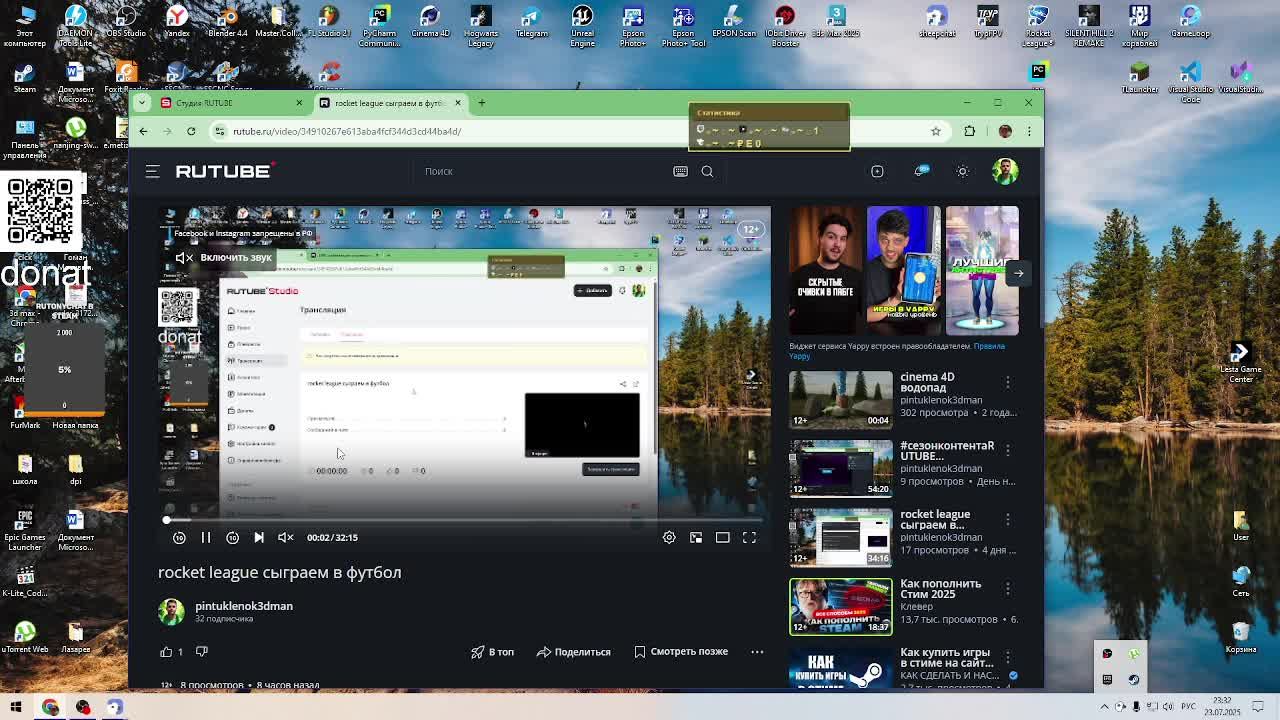Open the browser tab search dropdown
The height and width of the screenshot is (720, 1280).
coord(141,103)
